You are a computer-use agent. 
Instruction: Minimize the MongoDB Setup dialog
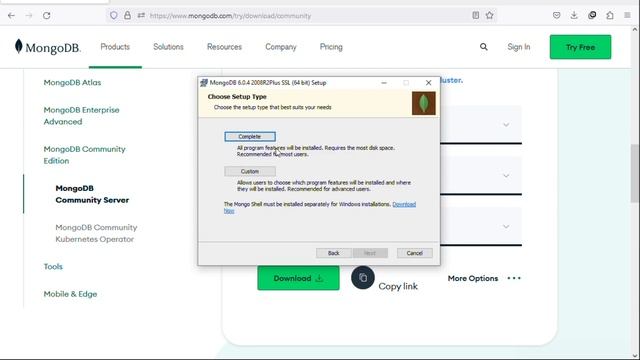(384, 83)
